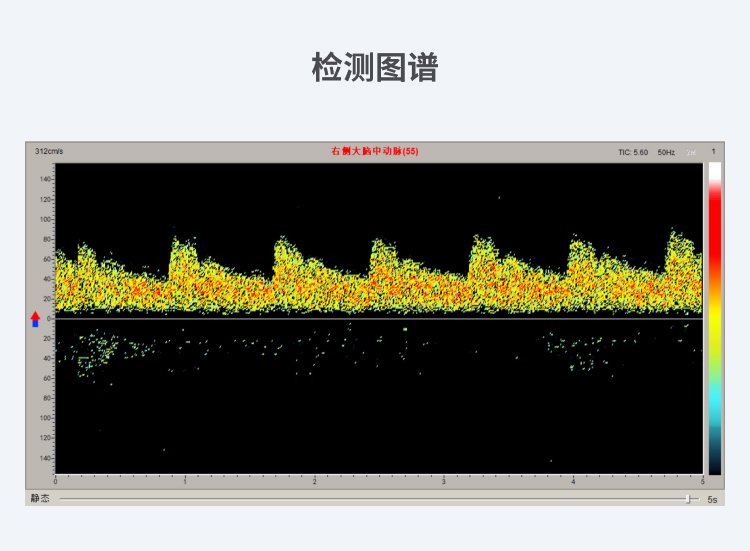750x551 pixels.
Task: Click the white top of the color scale bar
Action: (x=714, y=170)
